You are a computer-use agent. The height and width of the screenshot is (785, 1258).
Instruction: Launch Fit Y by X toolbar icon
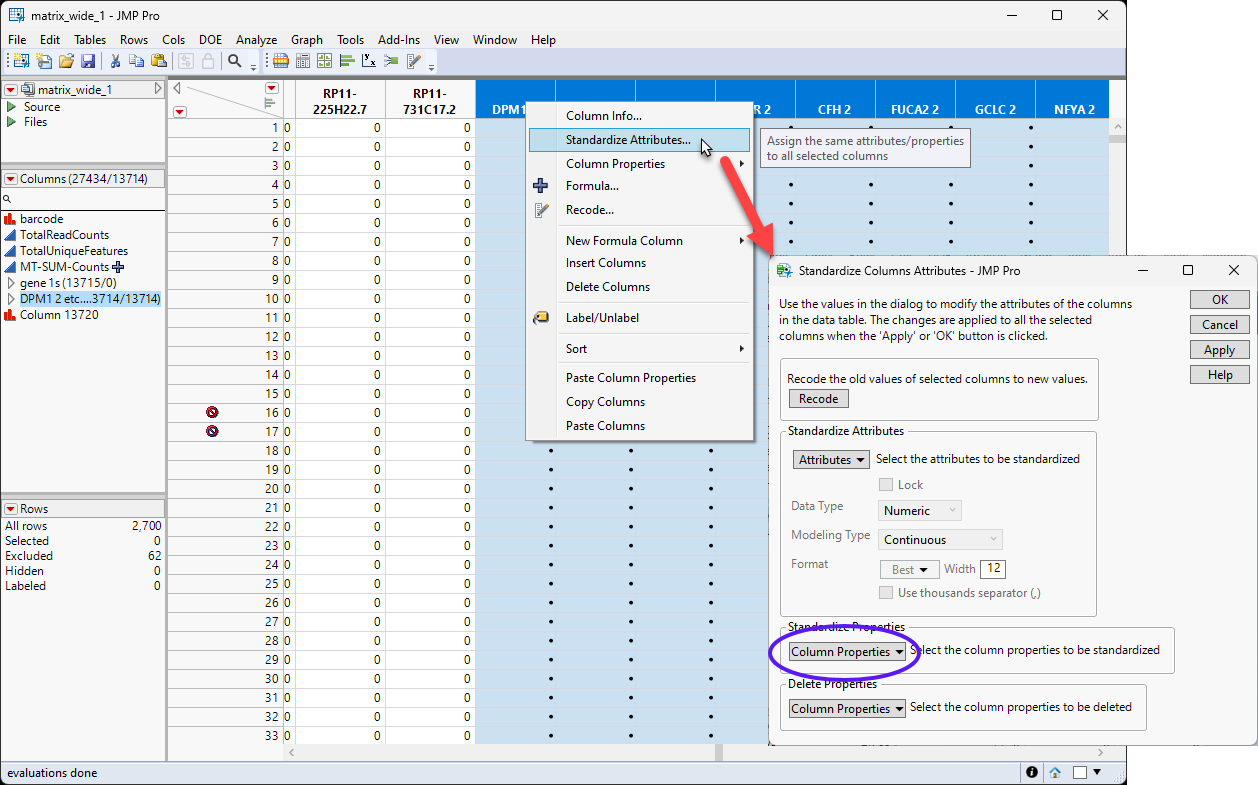point(369,61)
